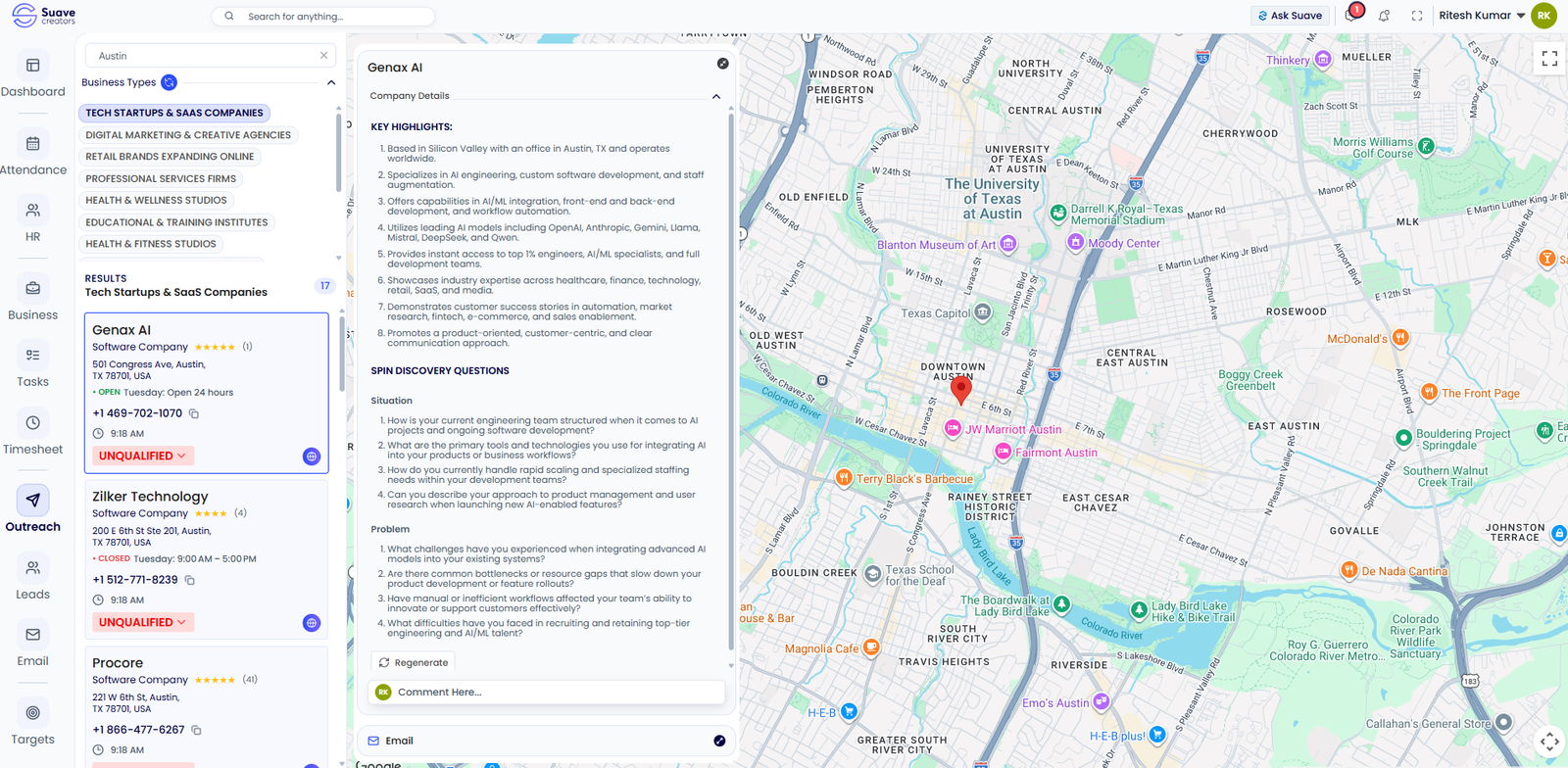Click the Email section edit icon
1568x768 pixels.
719,741
